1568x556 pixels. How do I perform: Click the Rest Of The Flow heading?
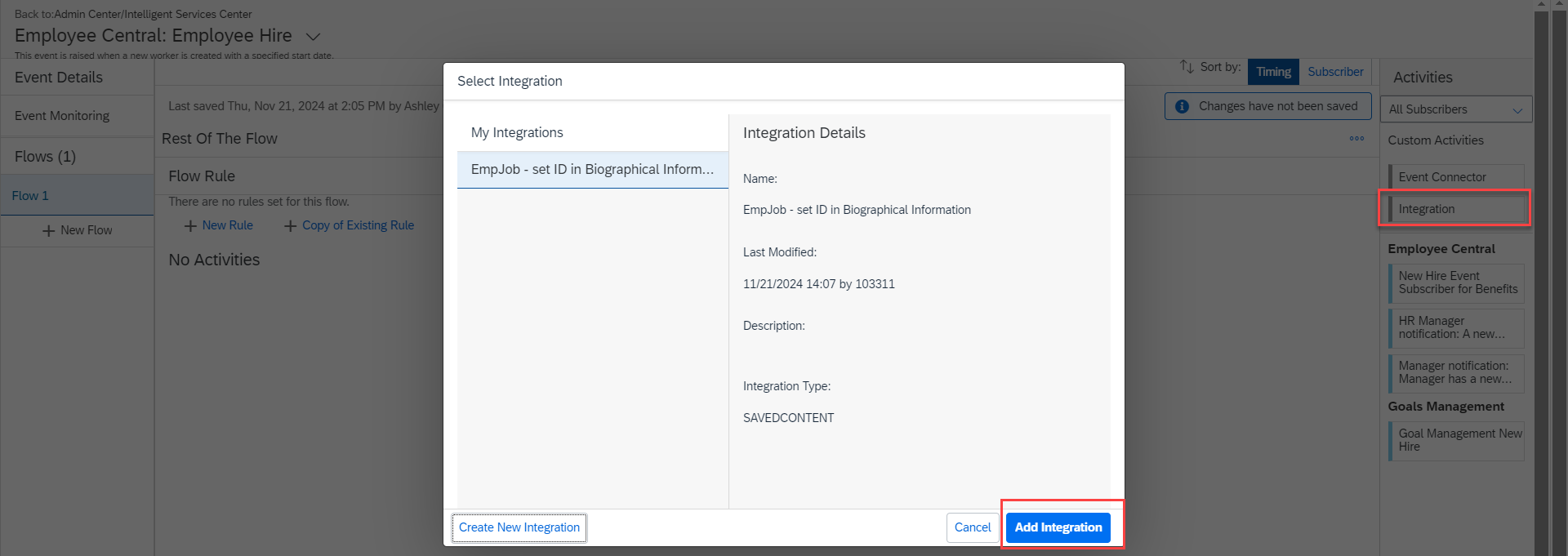pyautogui.click(x=220, y=139)
